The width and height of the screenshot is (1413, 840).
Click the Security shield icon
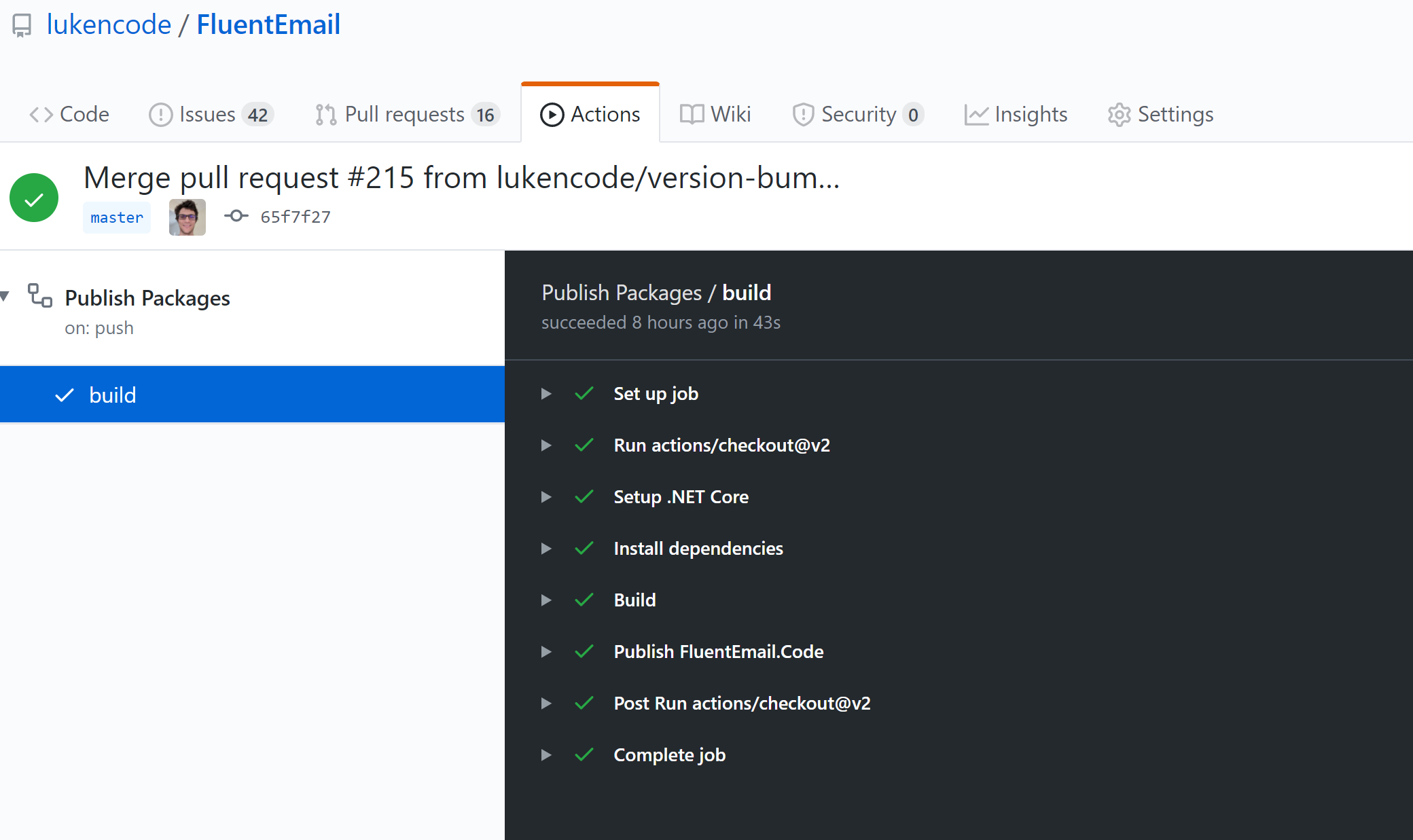[803, 115]
